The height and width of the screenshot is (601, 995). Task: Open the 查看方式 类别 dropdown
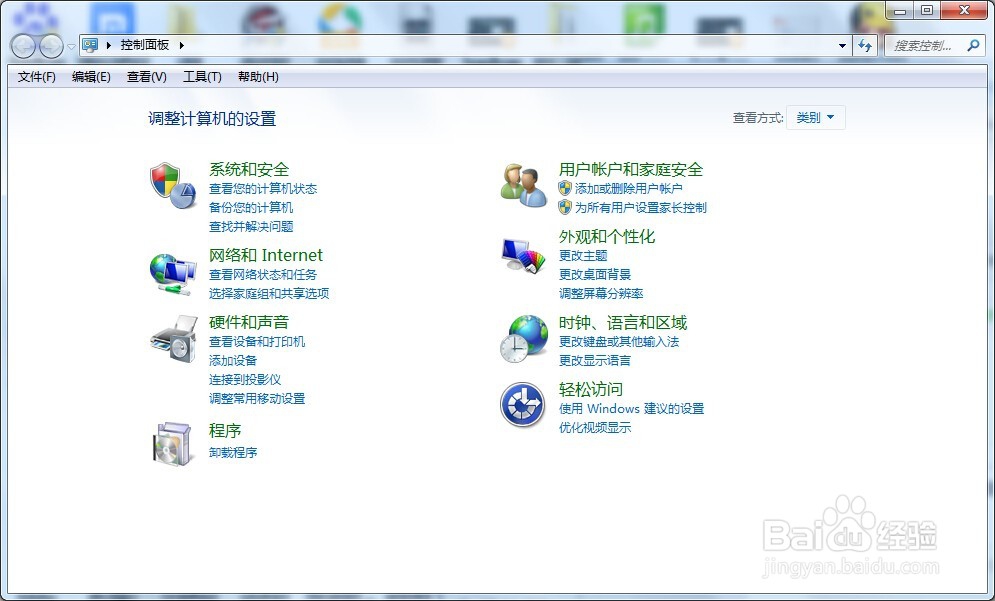coord(815,117)
